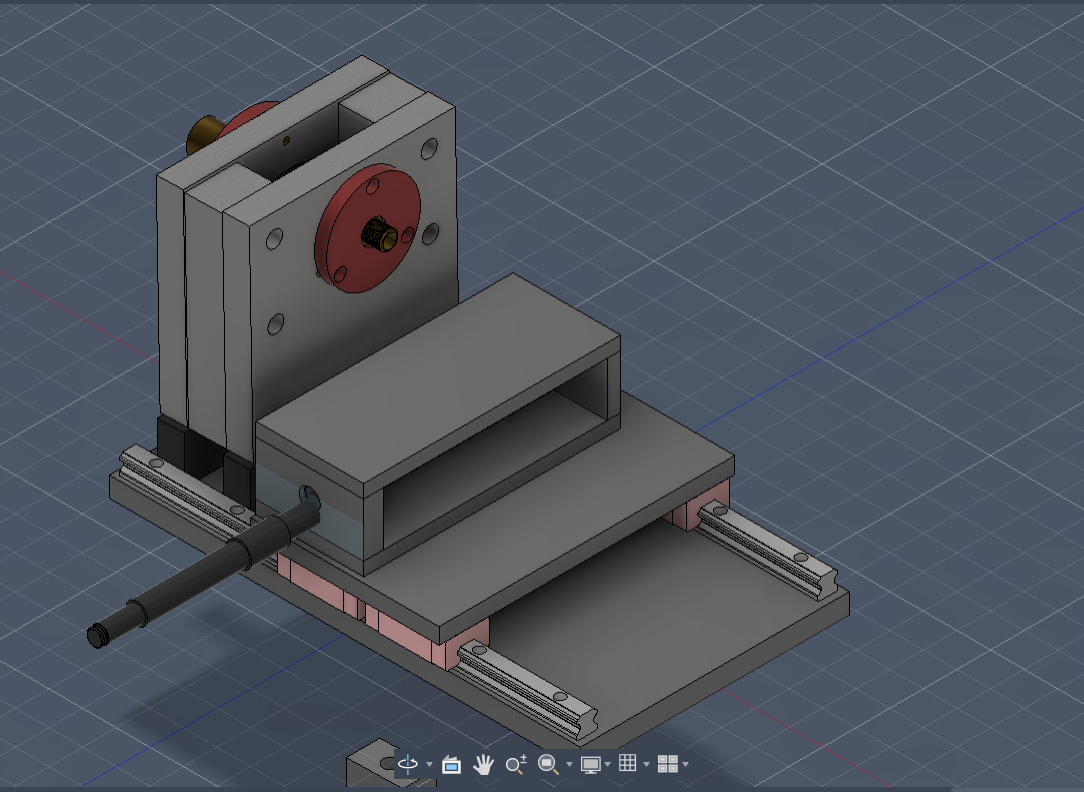Open the Orbit type dropdown arrow

point(429,764)
